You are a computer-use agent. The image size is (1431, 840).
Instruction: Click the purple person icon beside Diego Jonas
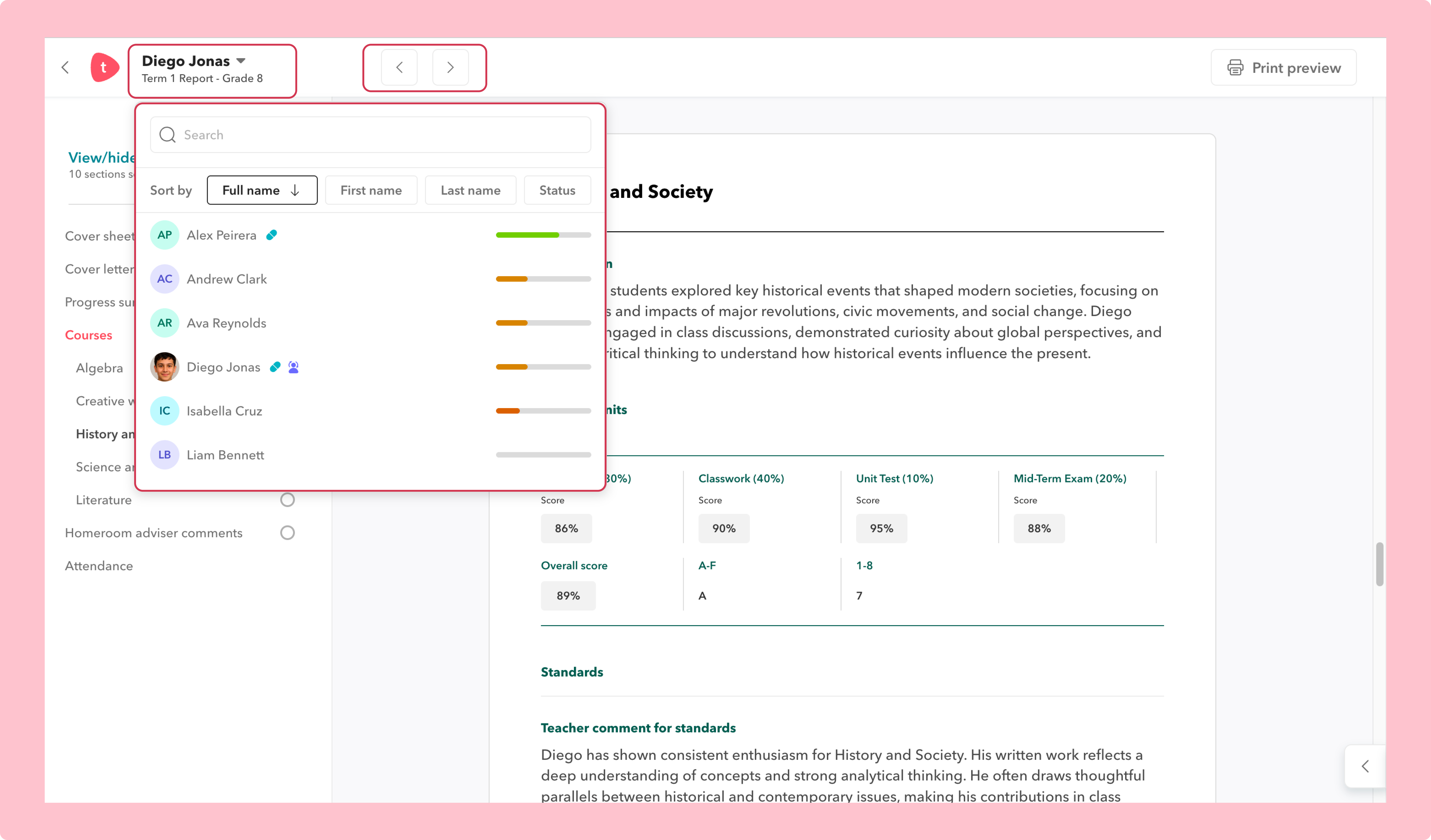coord(293,367)
